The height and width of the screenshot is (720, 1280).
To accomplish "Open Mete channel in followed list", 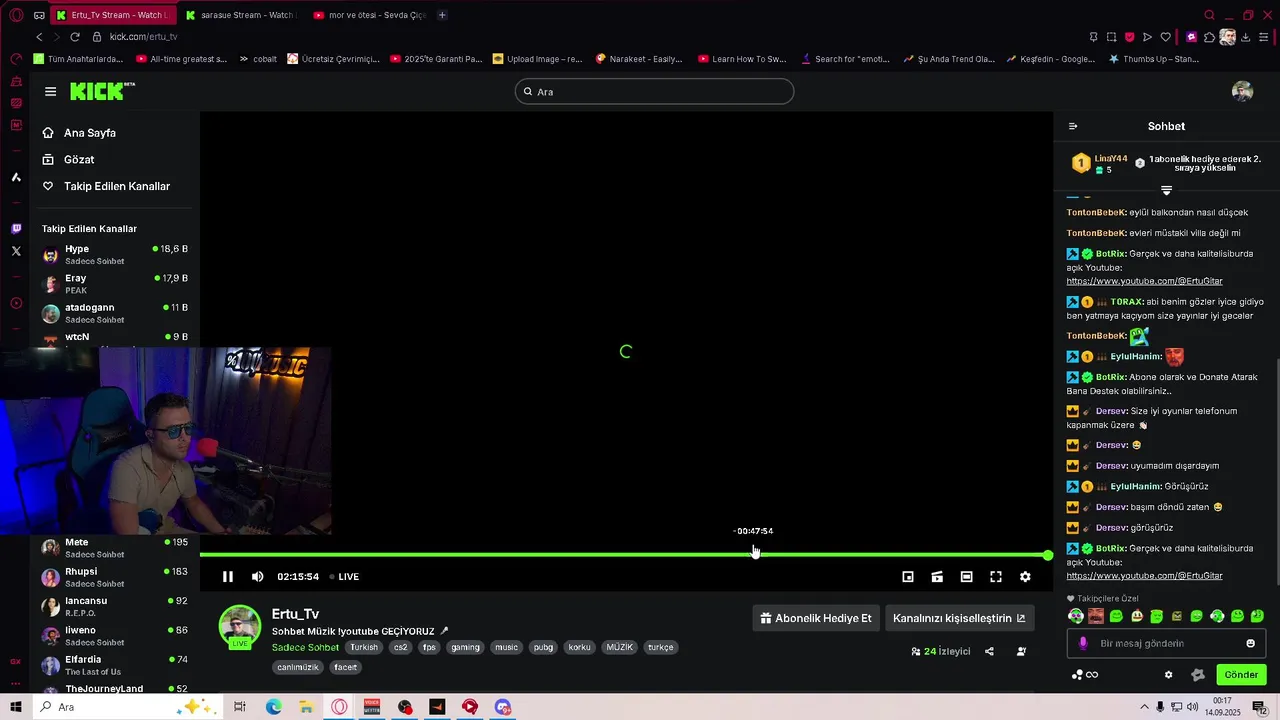I will (x=114, y=548).
